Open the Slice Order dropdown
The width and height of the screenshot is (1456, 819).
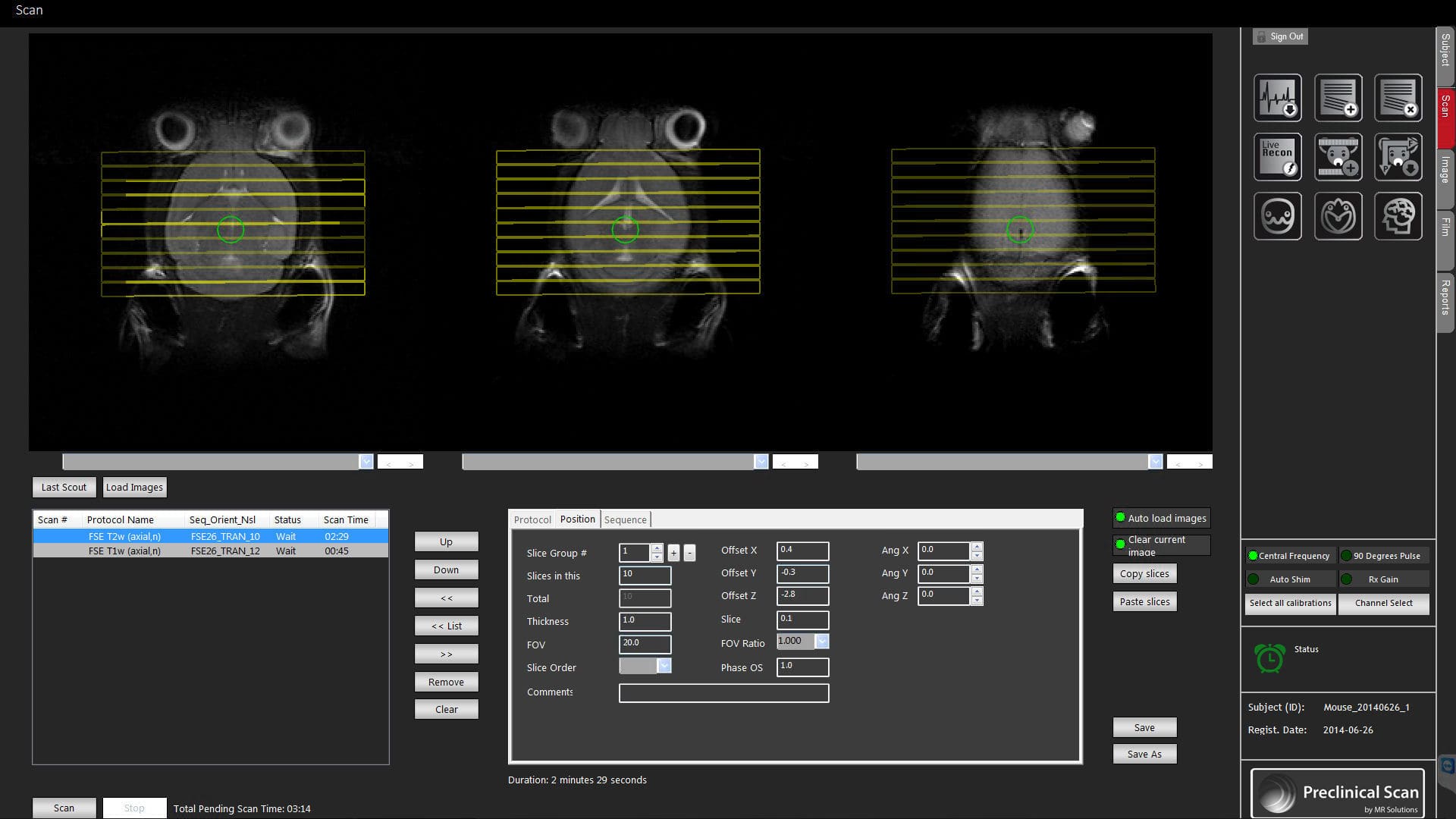[x=664, y=665]
